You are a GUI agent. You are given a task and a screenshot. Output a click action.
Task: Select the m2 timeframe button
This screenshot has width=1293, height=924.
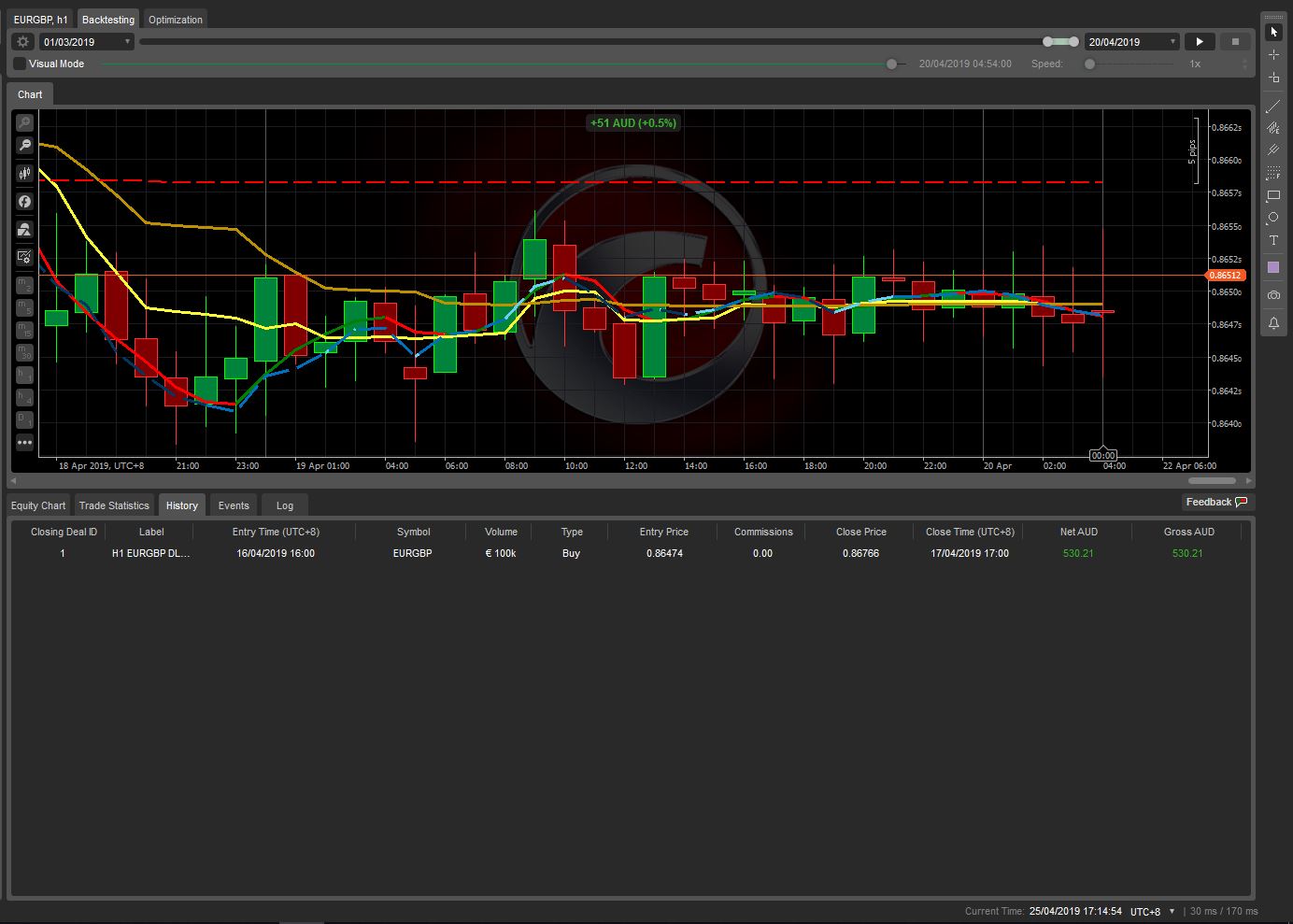(24, 285)
